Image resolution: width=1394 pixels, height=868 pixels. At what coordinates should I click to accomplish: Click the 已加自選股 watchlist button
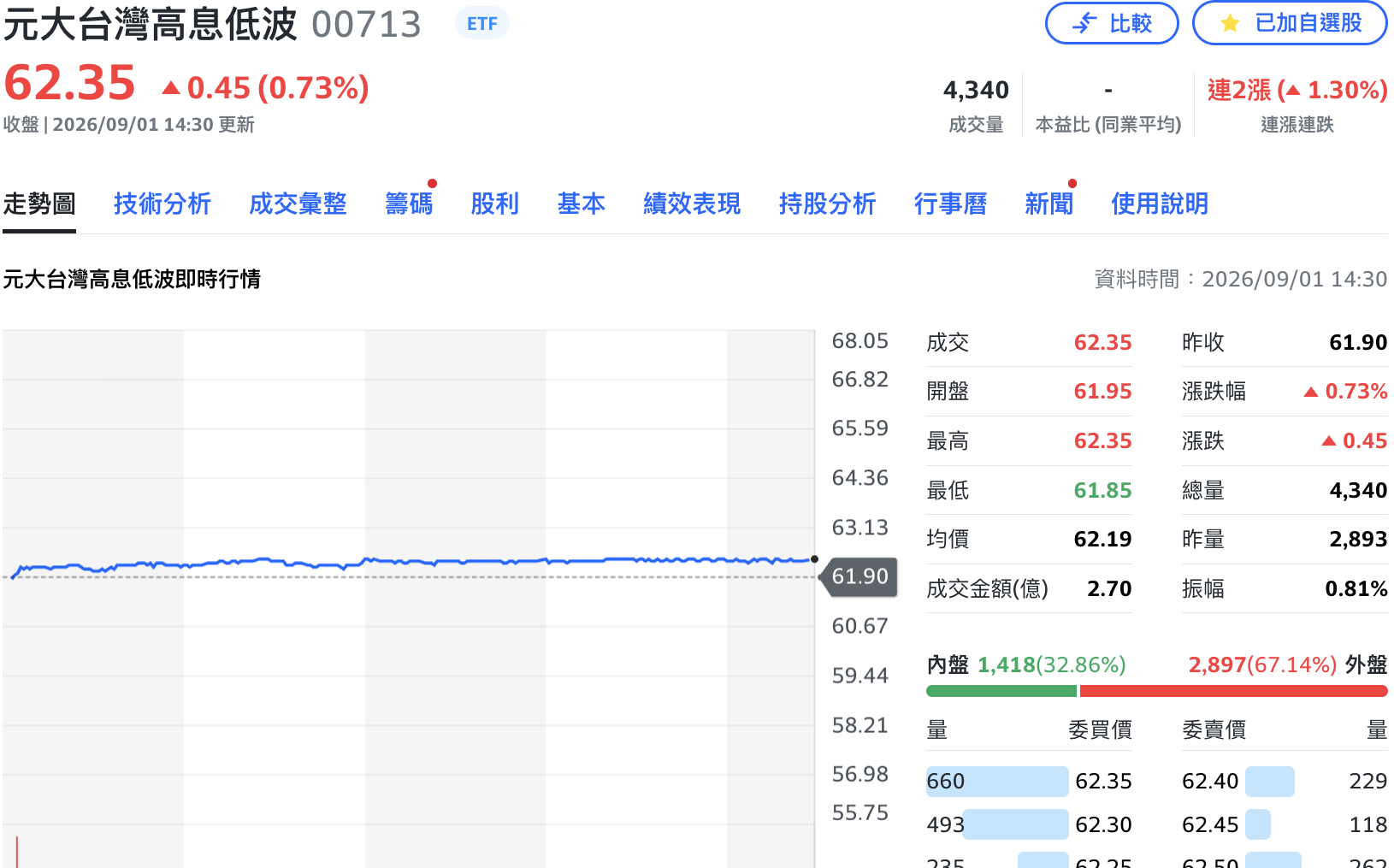[x=1290, y=23]
